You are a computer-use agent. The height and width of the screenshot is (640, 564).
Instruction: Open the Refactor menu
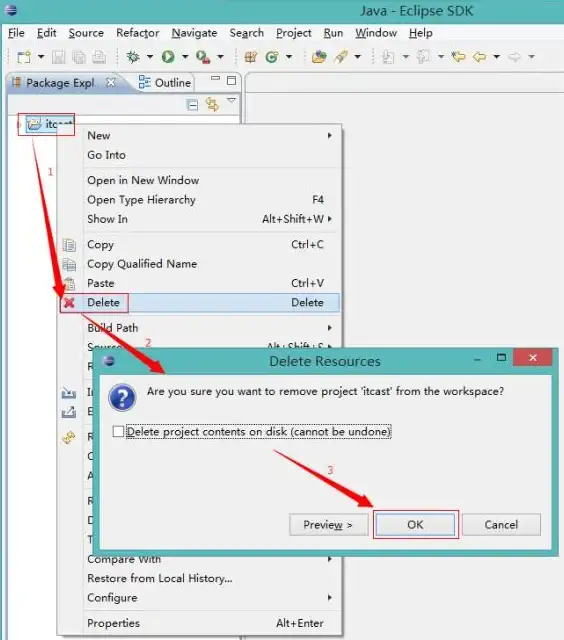[x=138, y=33]
